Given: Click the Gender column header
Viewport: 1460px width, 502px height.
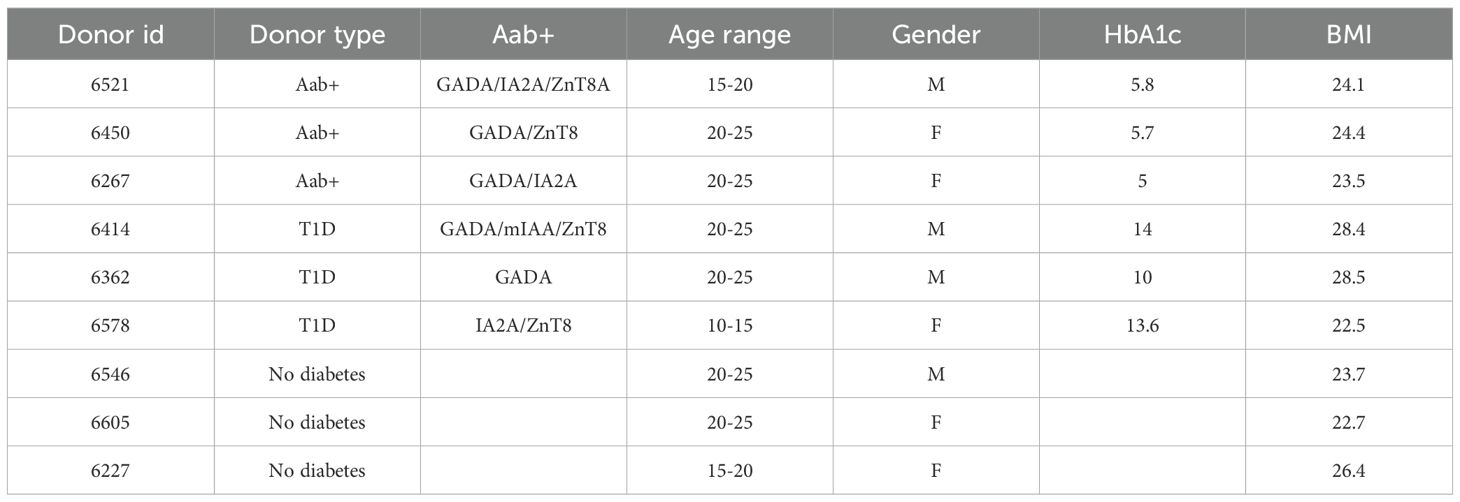Looking at the screenshot, I should (936, 35).
